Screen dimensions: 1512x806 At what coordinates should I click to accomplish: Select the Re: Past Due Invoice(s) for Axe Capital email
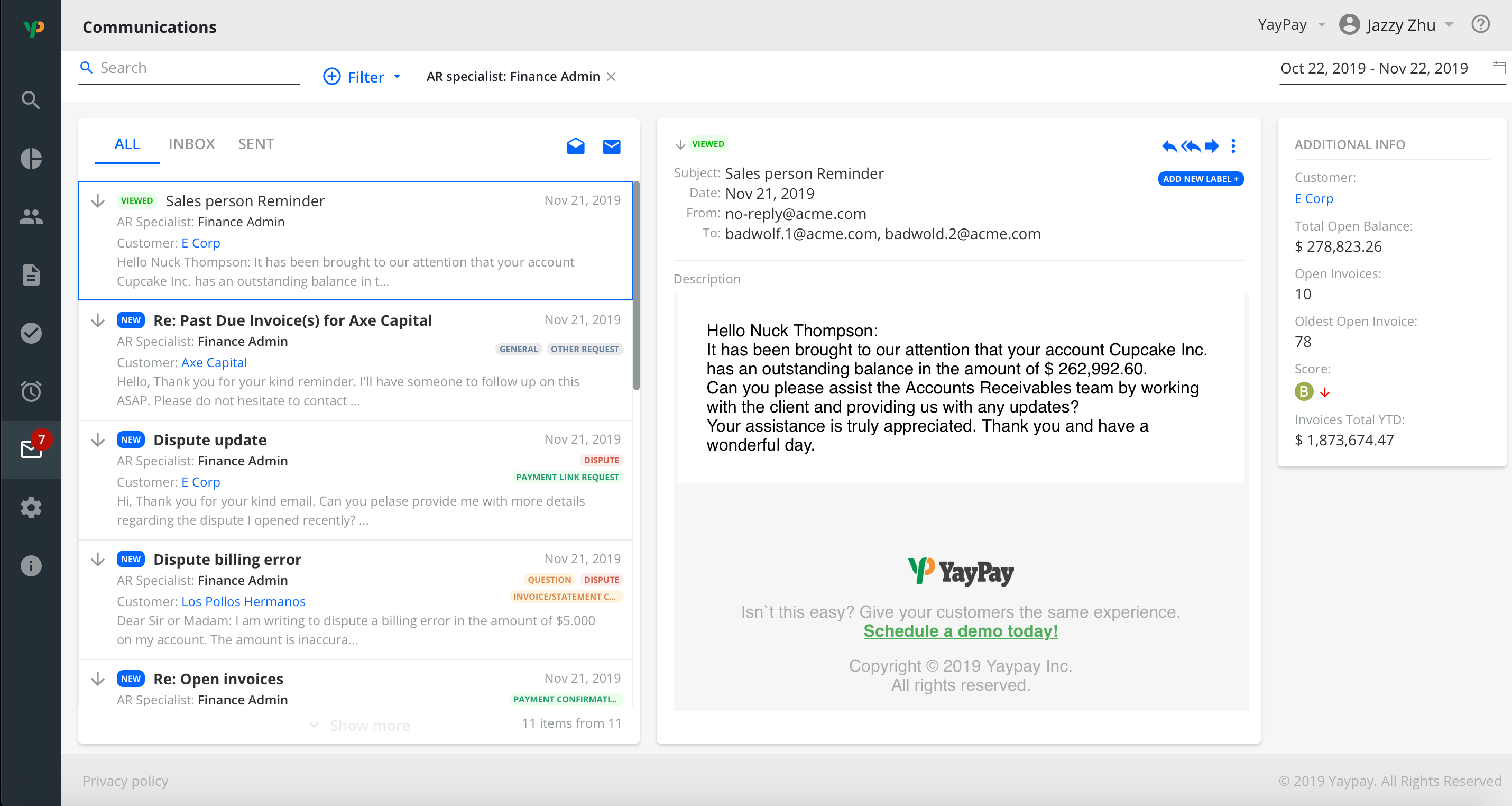(x=292, y=320)
